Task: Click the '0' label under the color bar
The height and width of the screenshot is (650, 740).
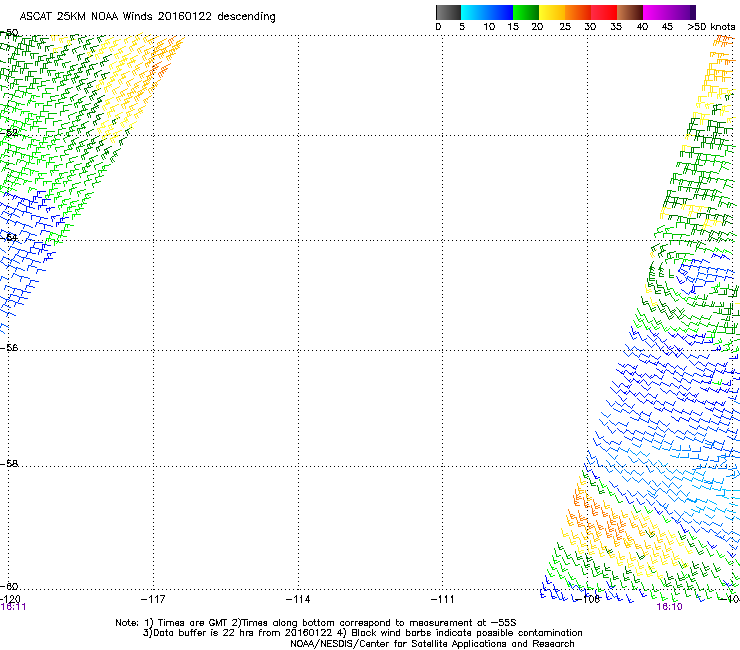Action: [438, 27]
